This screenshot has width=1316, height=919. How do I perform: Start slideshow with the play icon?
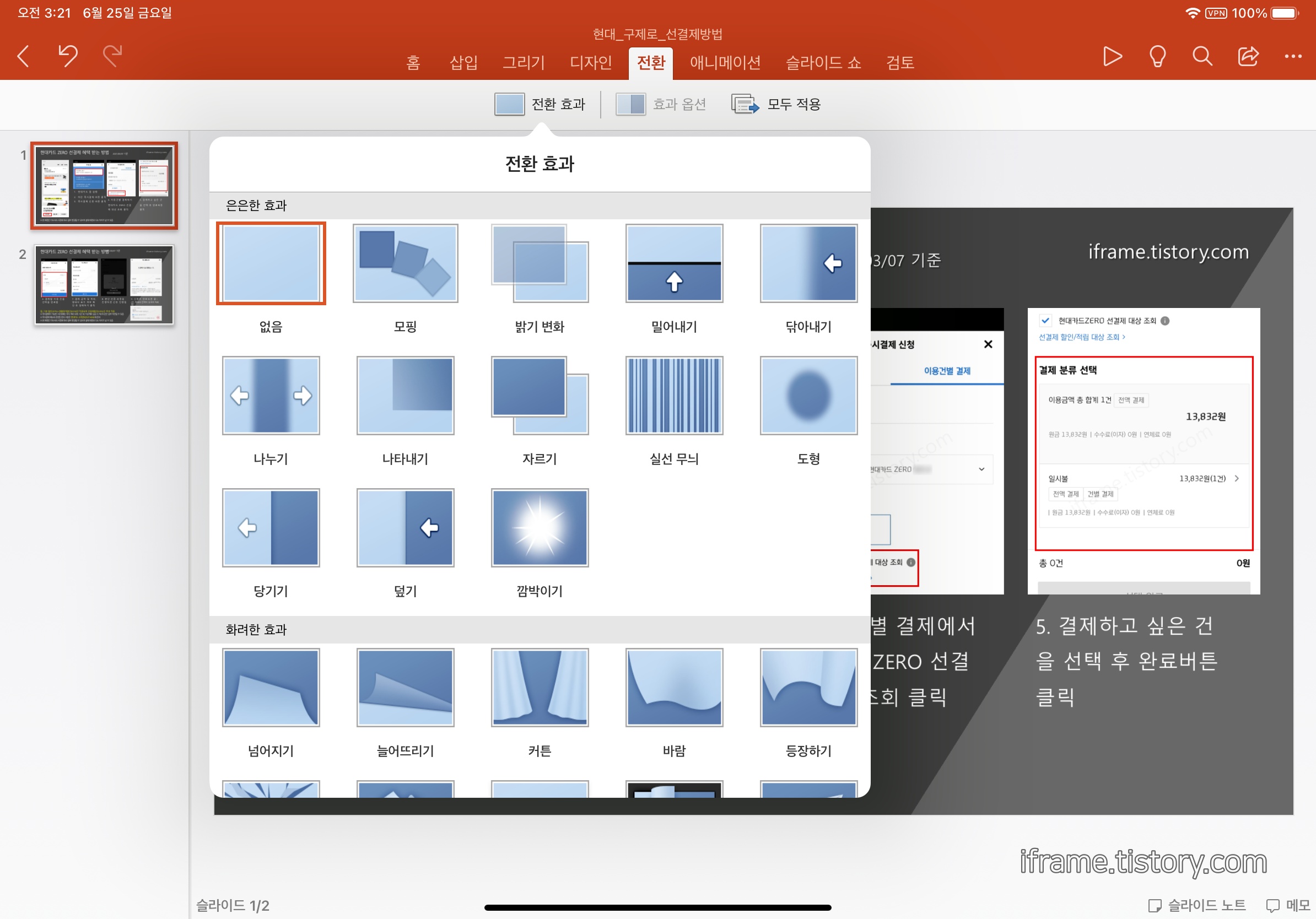[1112, 56]
